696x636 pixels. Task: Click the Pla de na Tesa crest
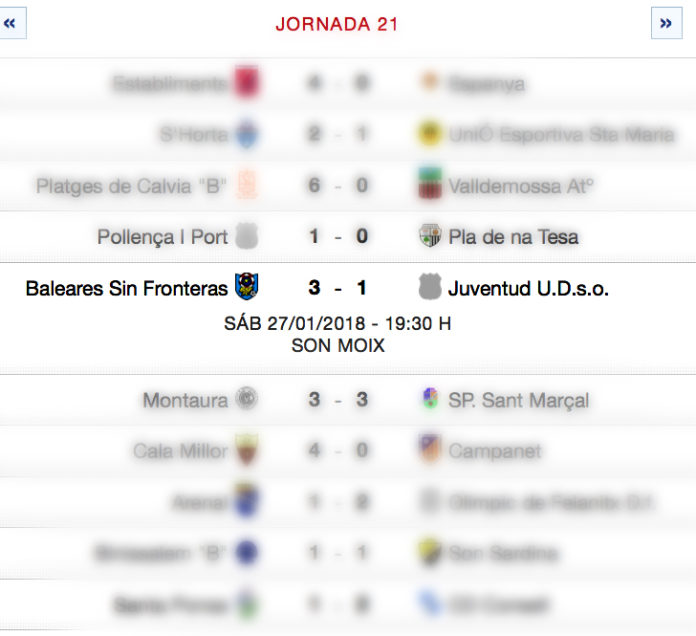tap(430, 235)
